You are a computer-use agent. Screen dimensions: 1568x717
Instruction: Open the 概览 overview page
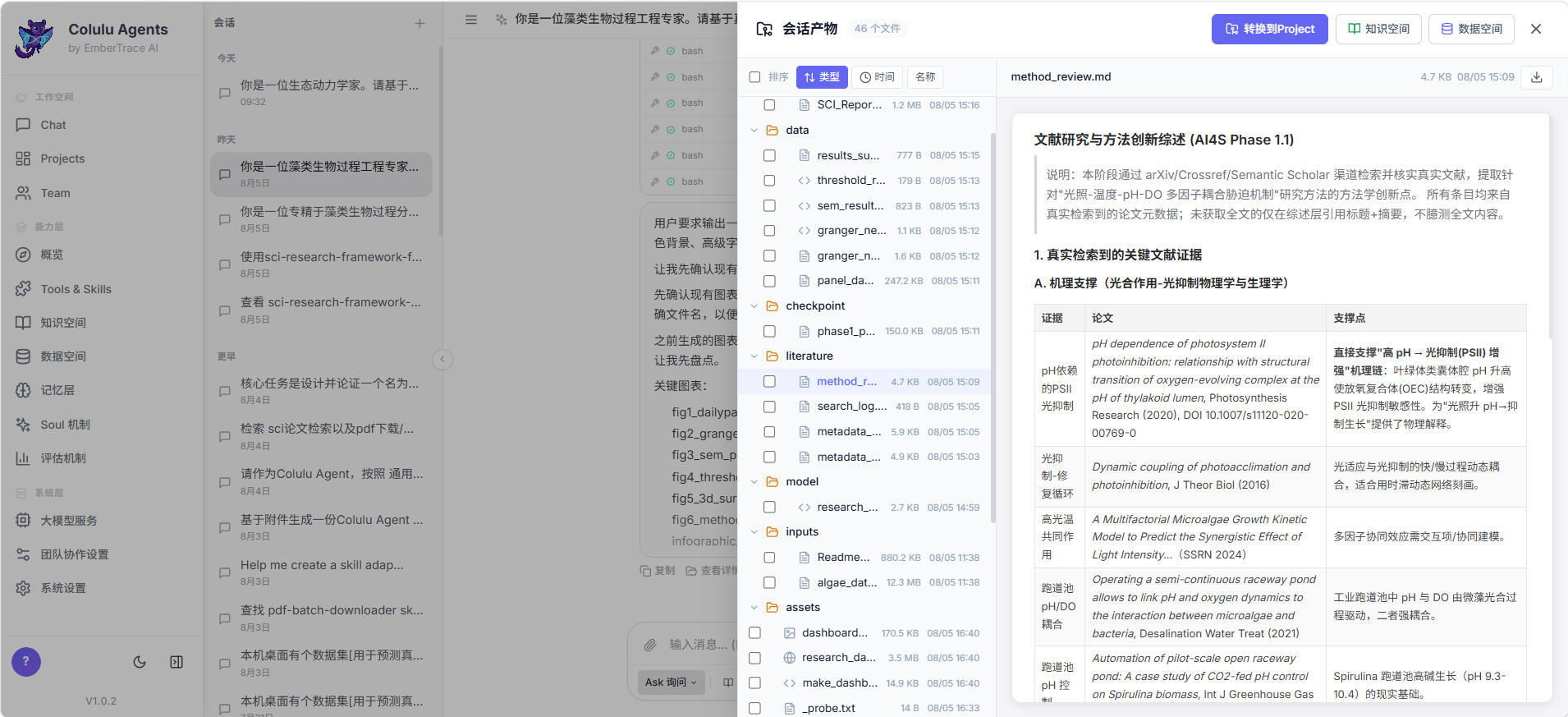click(52, 255)
